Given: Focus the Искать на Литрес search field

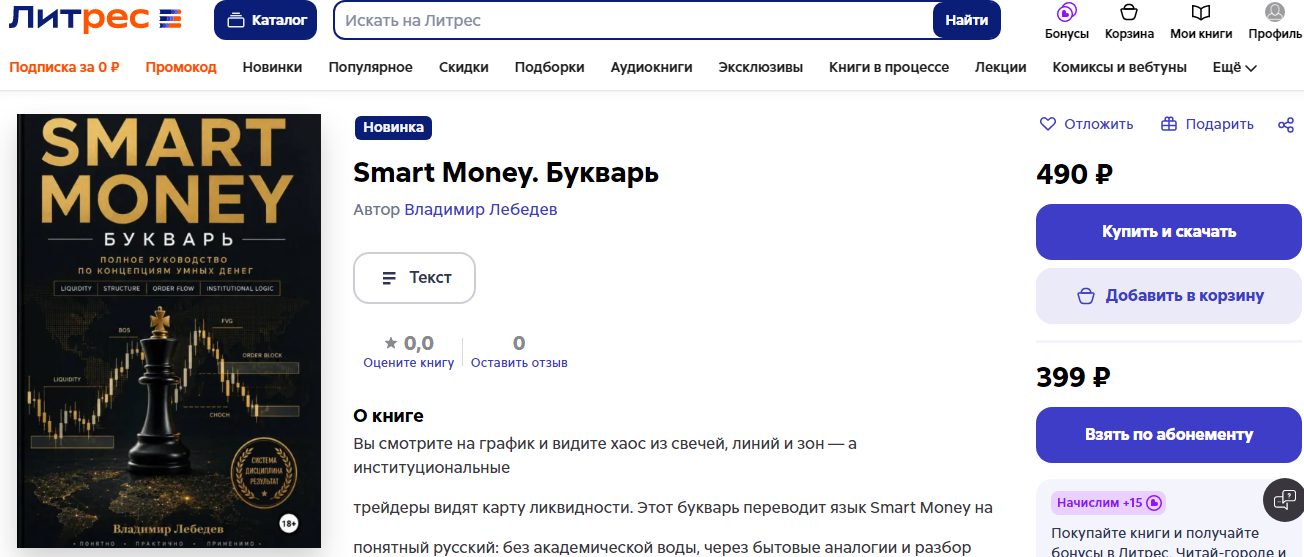Looking at the screenshot, I should pos(634,20).
